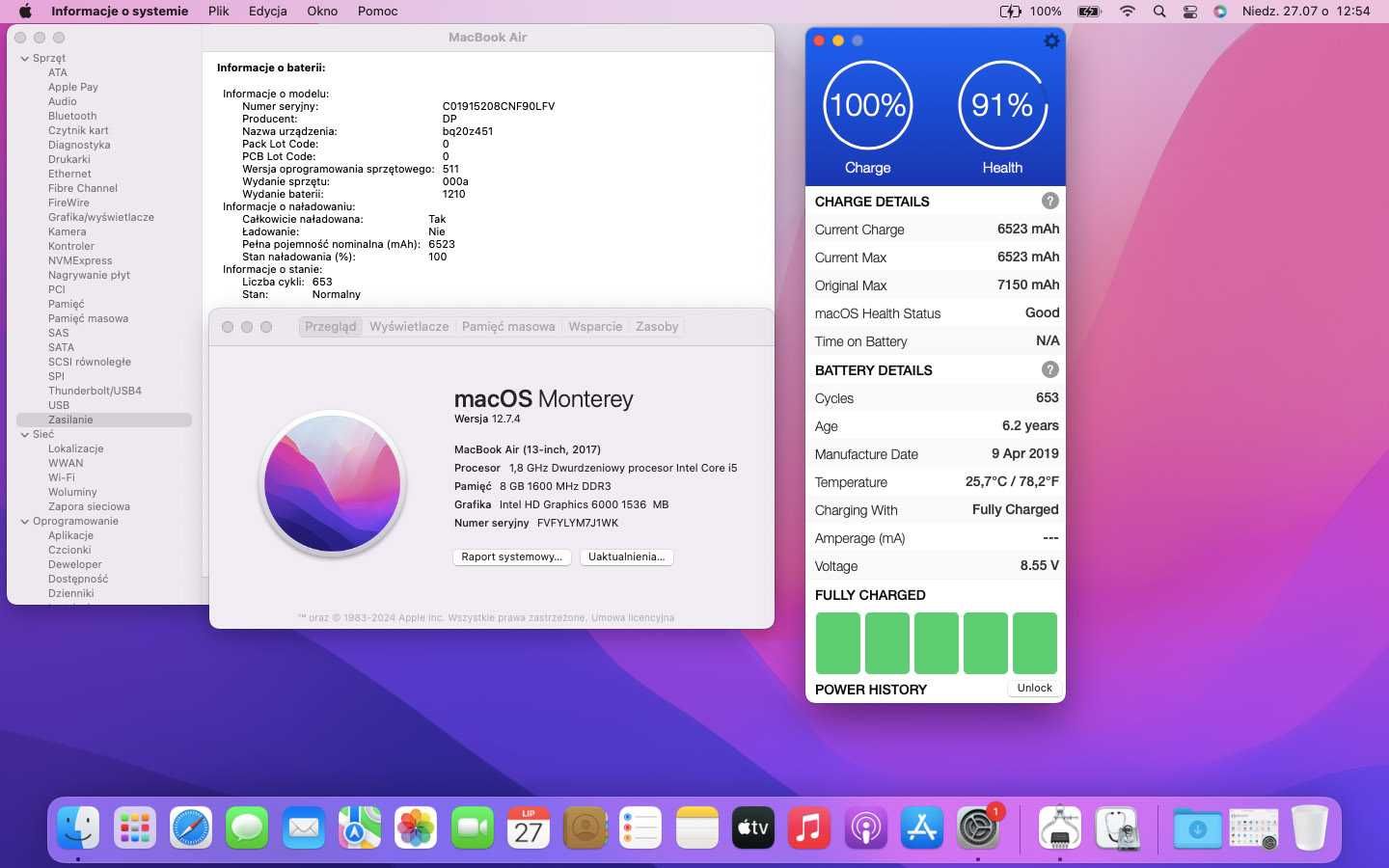
Task: Collapse the Sieć tree section
Action: (x=25, y=434)
